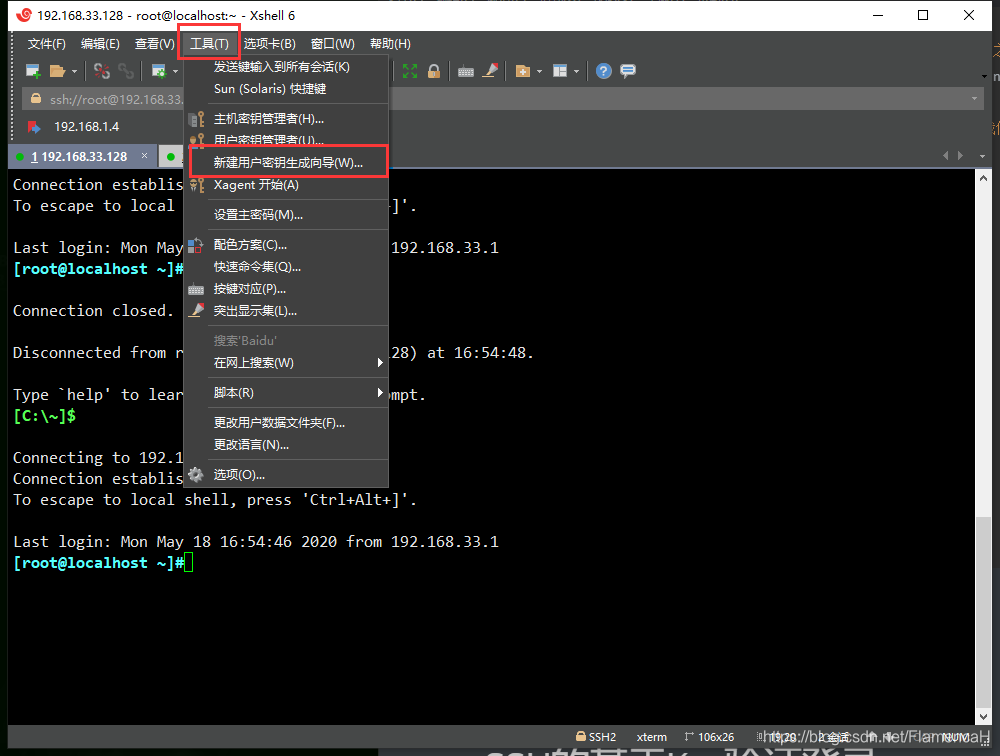This screenshot has width=1000, height=756.
Task: Open 配色方案(C)... from Tools menu
Action: (286, 245)
